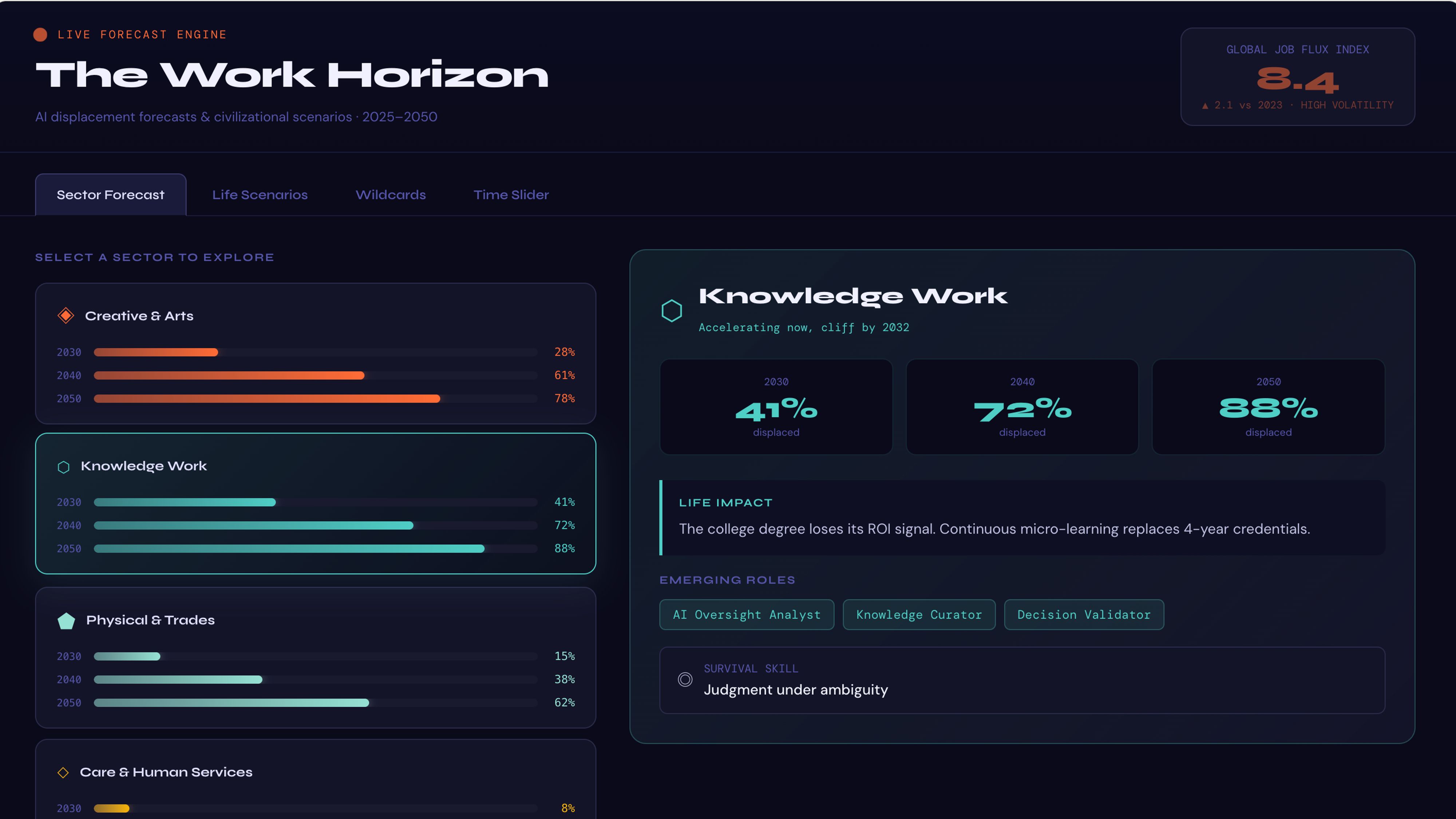Choose the Decision Validator role tag
This screenshot has height=819, width=1456.
pyautogui.click(x=1084, y=614)
